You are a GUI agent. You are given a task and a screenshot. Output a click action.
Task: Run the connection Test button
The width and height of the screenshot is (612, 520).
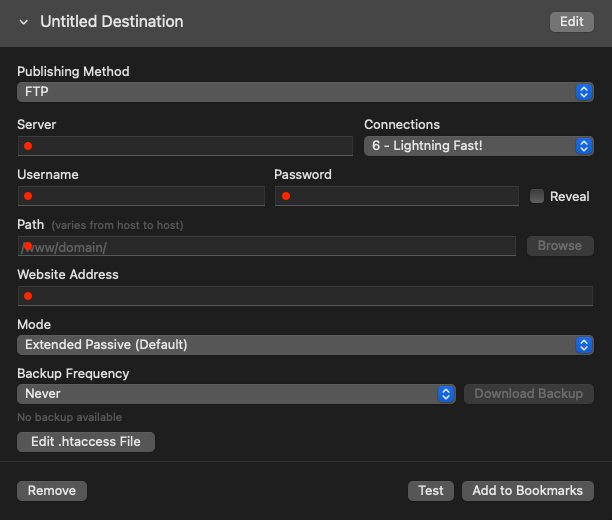pos(431,491)
